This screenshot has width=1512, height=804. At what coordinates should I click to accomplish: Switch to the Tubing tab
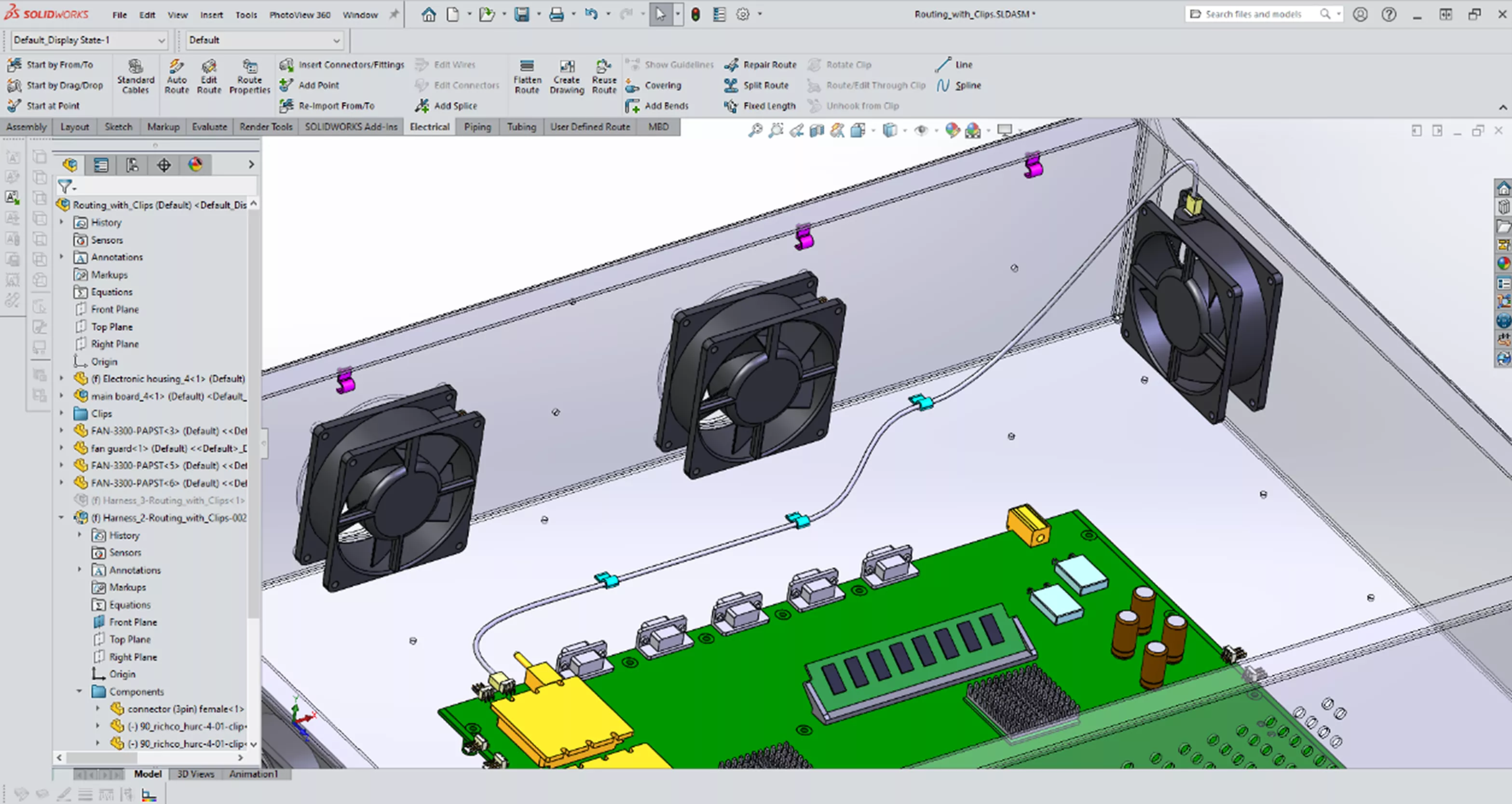521,127
